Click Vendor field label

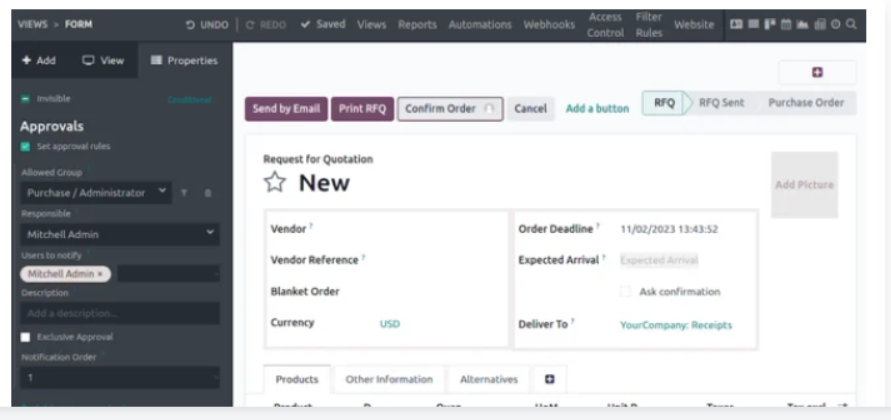click(288, 229)
